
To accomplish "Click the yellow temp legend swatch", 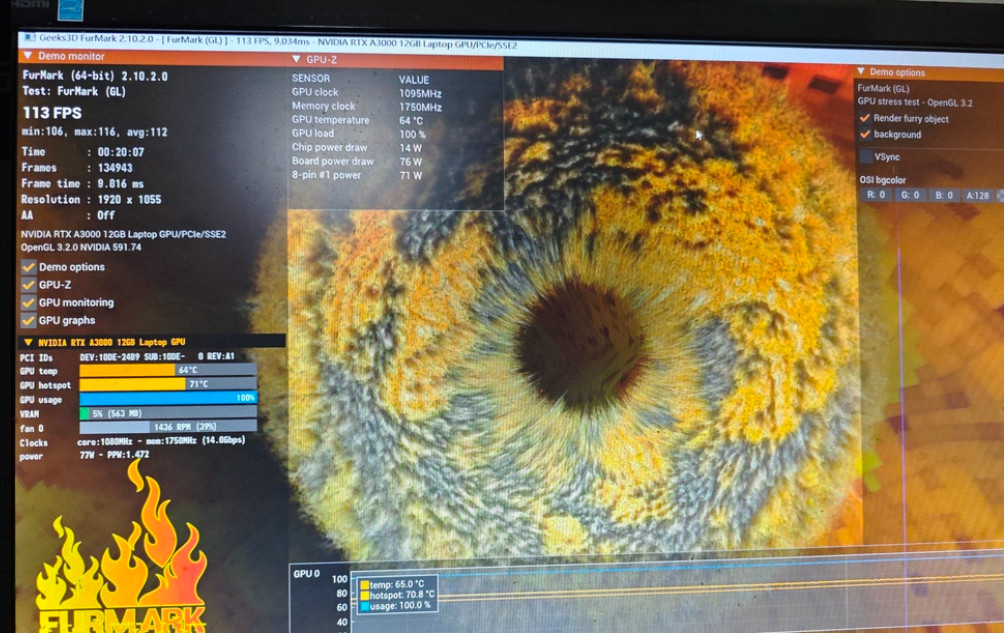I will coord(364,584).
